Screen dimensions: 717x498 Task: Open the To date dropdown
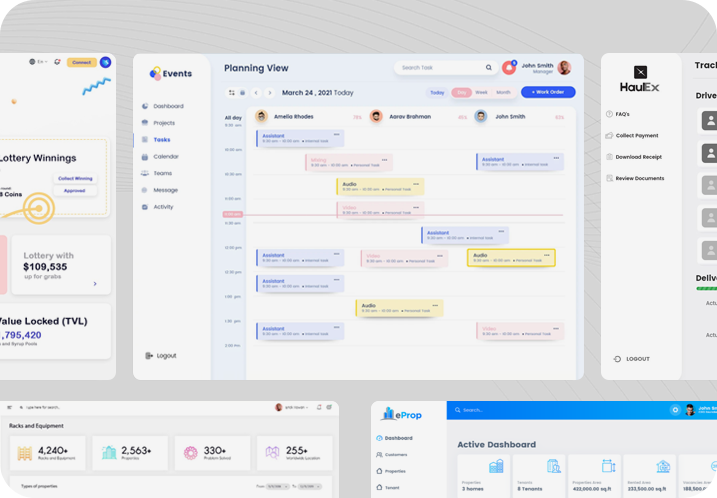point(310,487)
